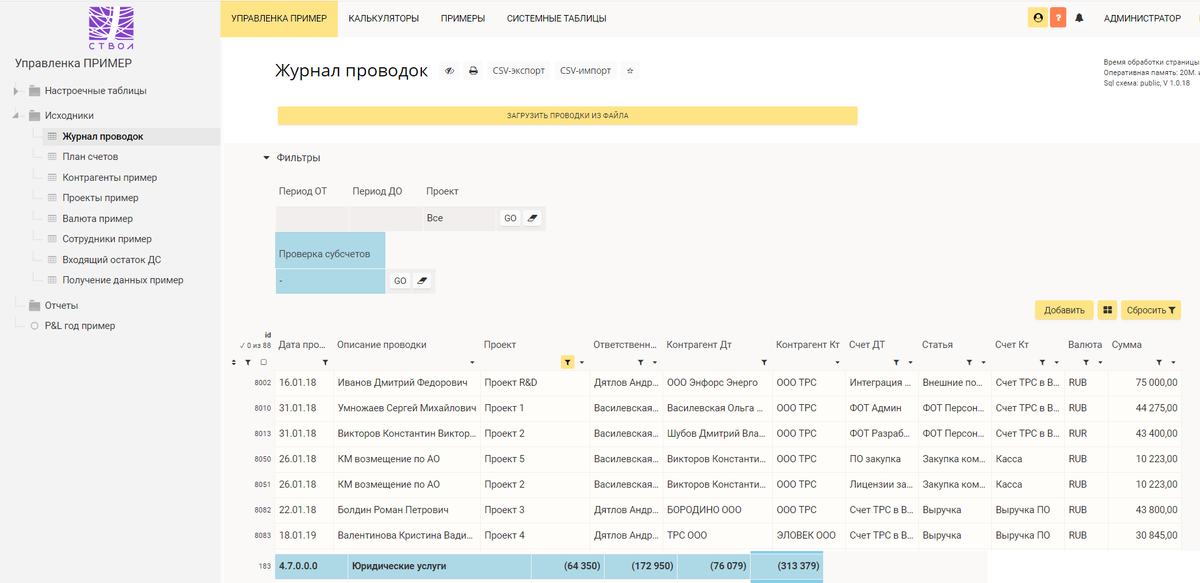This screenshot has width=1200, height=583.
Task: Select row with id 8002
Action: point(263,382)
